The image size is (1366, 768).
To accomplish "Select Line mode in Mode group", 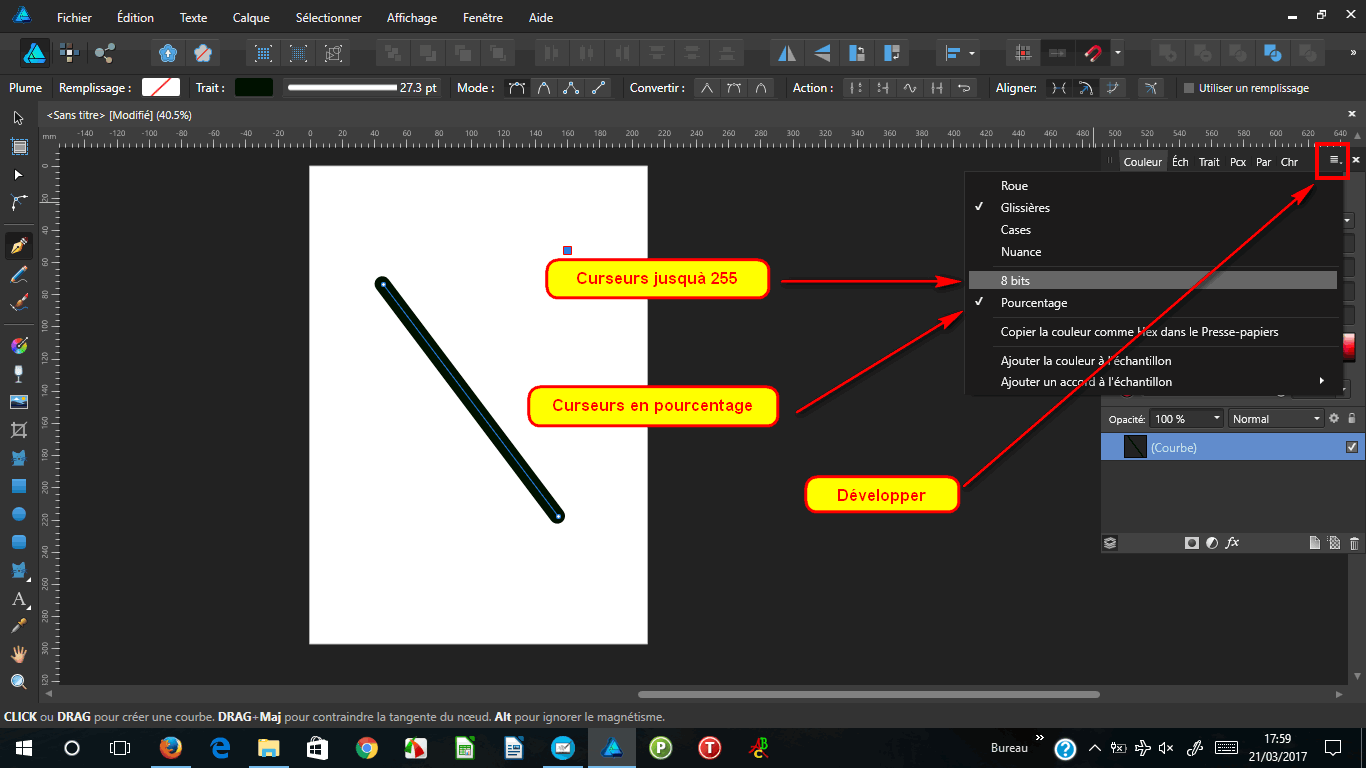I will tap(599, 88).
